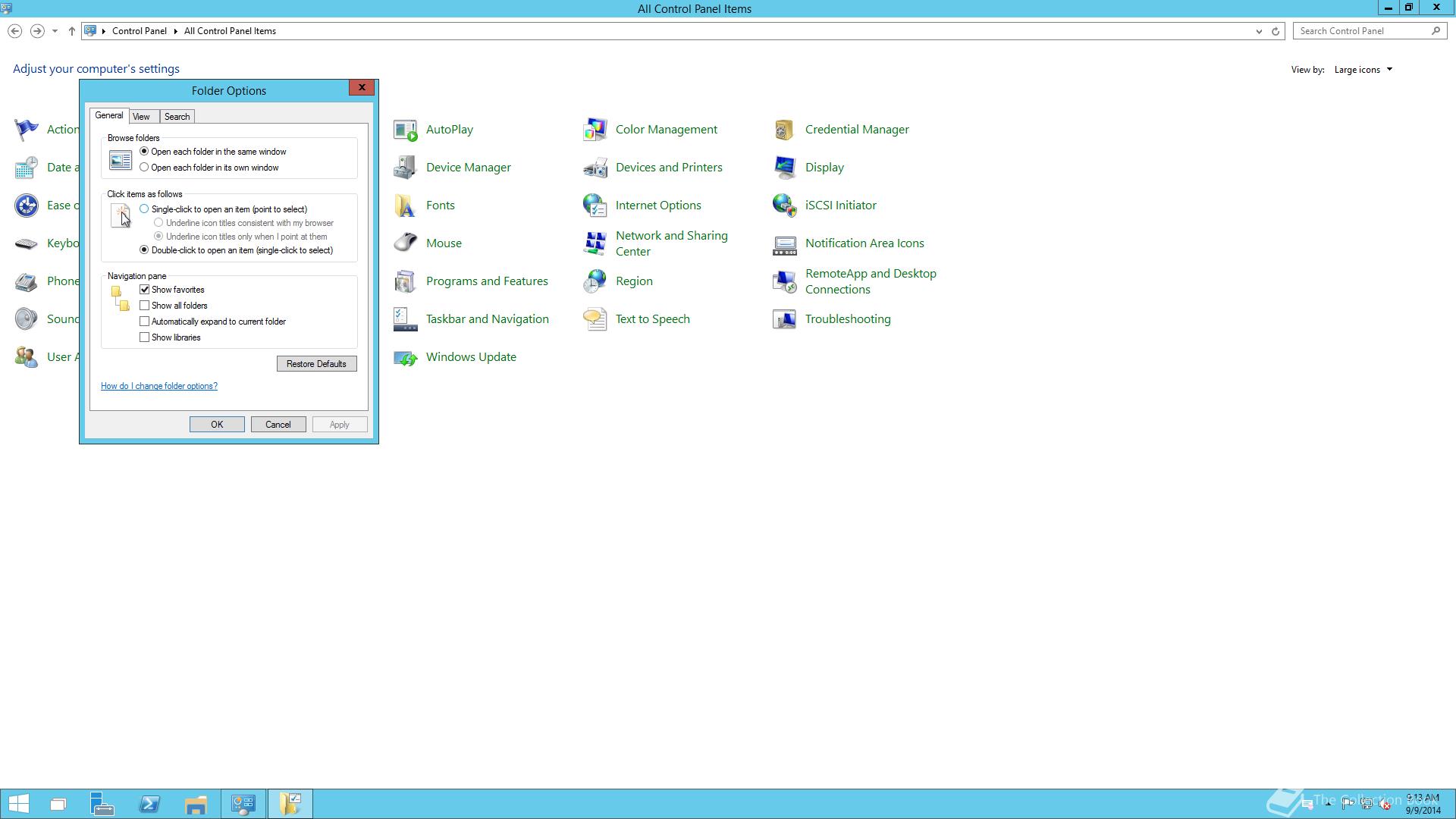Click the Fonts folder icon
The height and width of the screenshot is (819, 1456).
click(x=406, y=206)
